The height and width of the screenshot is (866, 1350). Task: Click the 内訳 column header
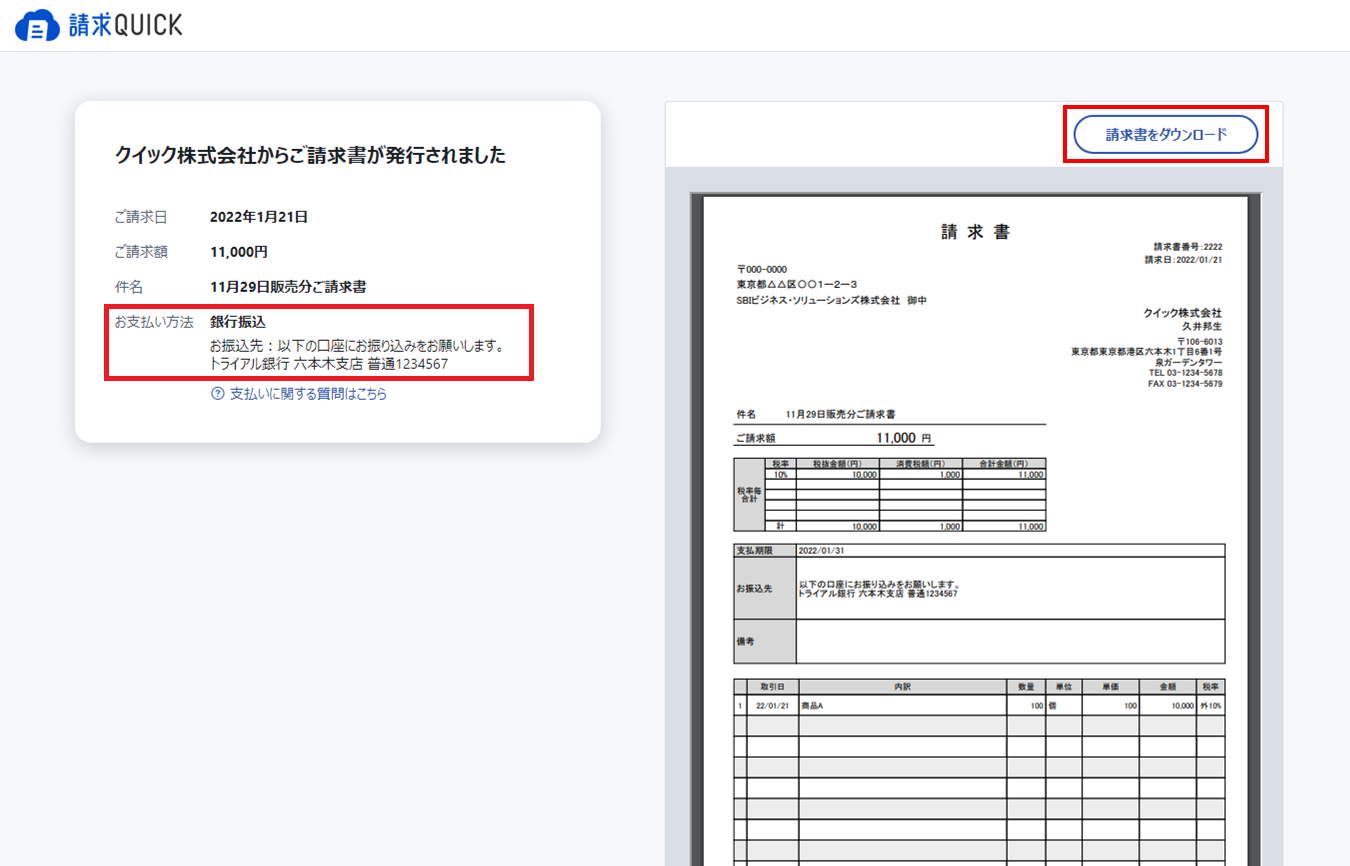coord(902,688)
